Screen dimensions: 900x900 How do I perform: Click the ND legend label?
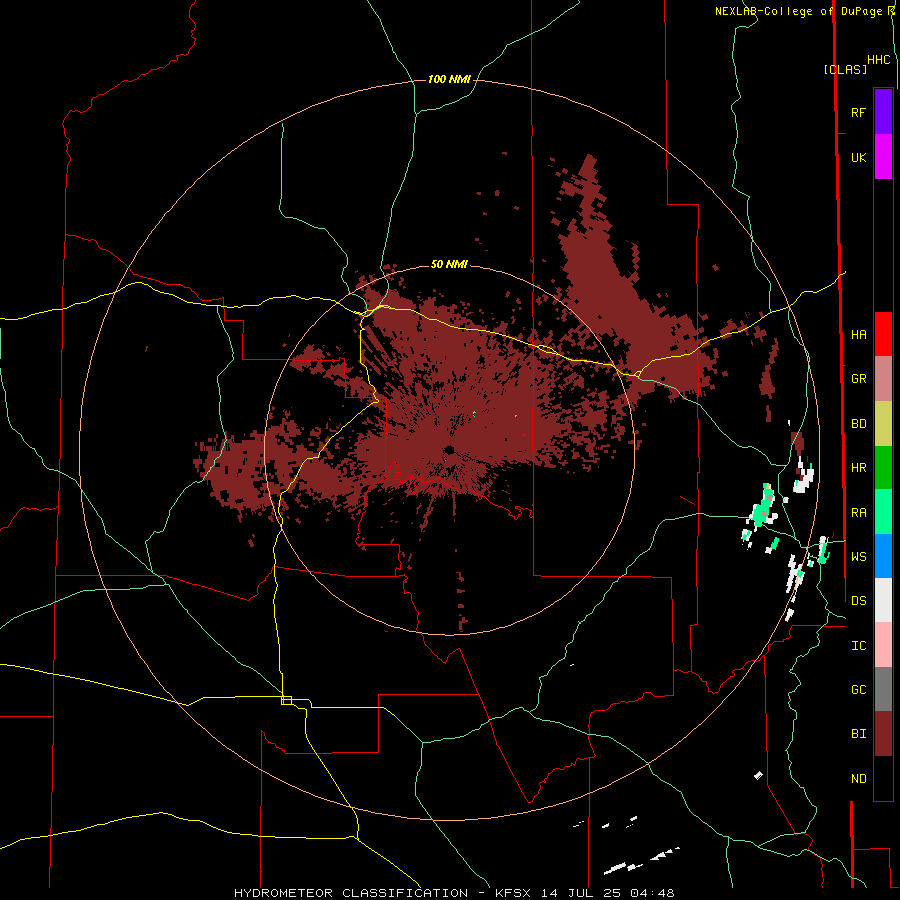point(859,779)
